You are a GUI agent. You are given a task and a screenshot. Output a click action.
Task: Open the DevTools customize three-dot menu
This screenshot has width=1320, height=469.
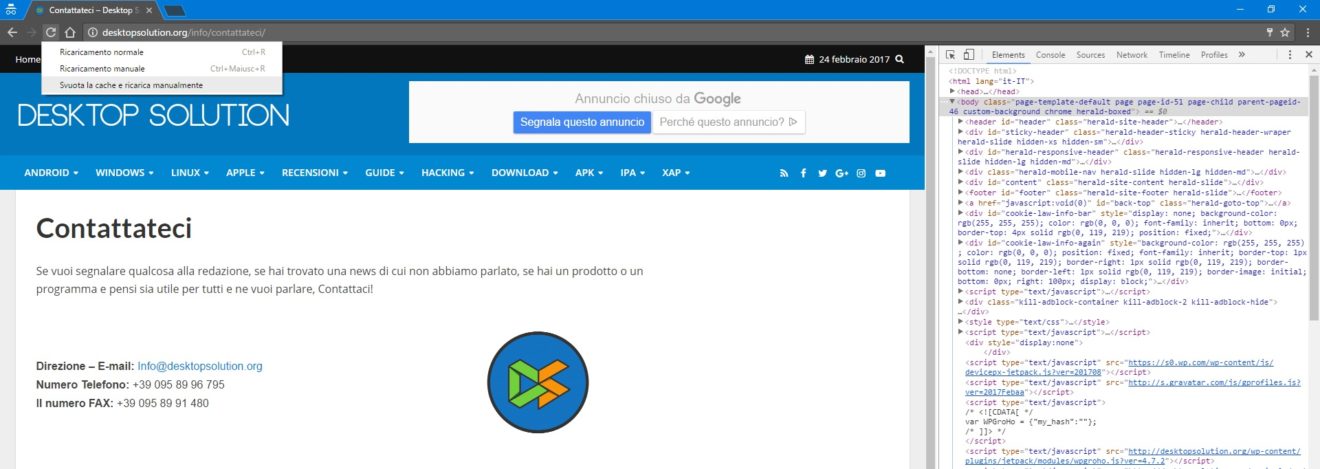1290,55
